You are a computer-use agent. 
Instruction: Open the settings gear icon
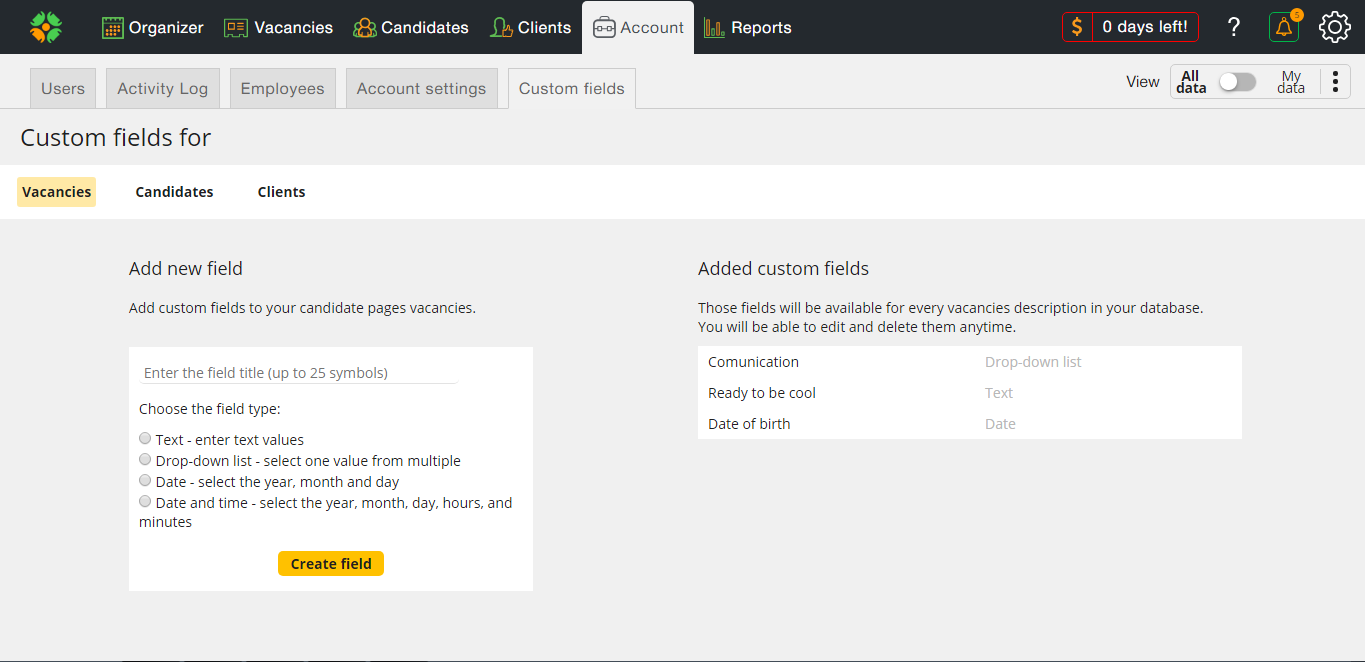point(1335,27)
